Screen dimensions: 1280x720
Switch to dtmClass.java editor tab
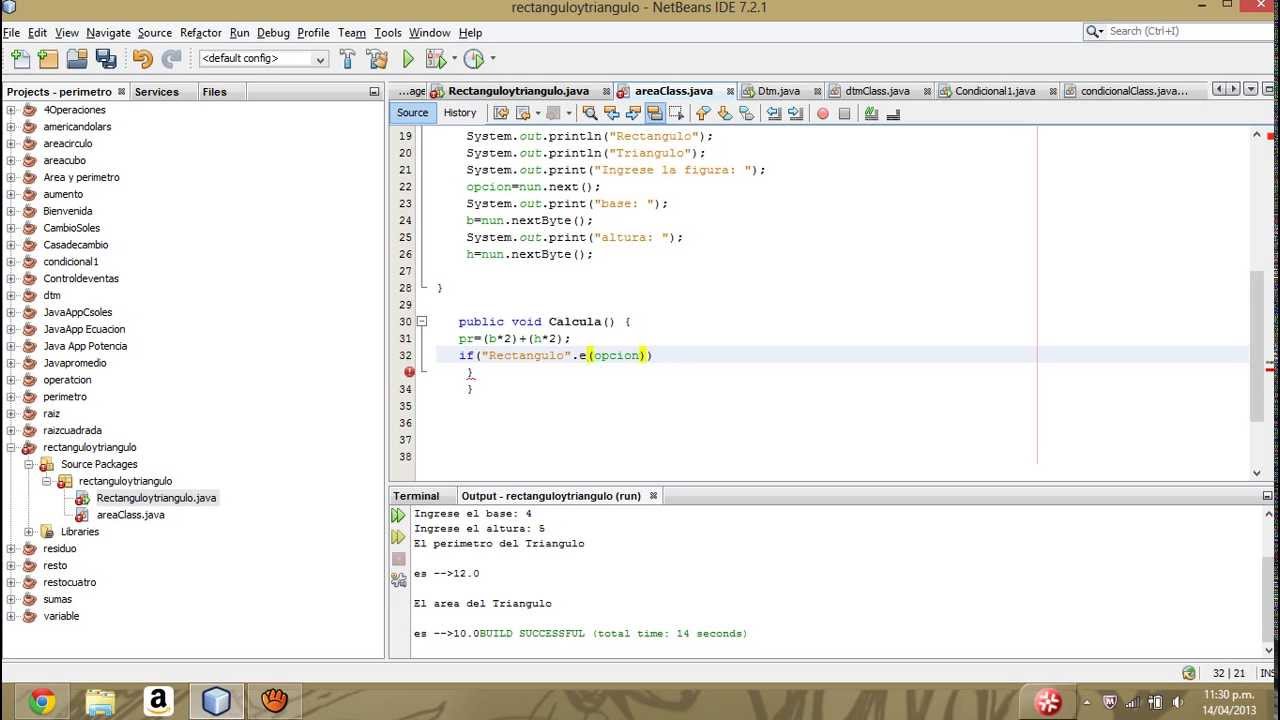[877, 91]
